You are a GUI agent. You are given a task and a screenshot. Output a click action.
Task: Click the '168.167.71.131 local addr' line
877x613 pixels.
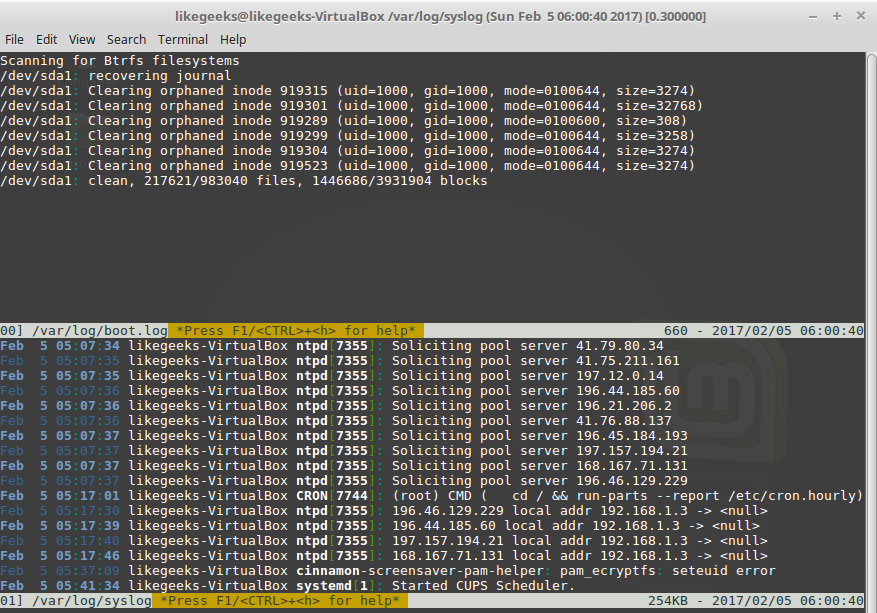coord(384,556)
